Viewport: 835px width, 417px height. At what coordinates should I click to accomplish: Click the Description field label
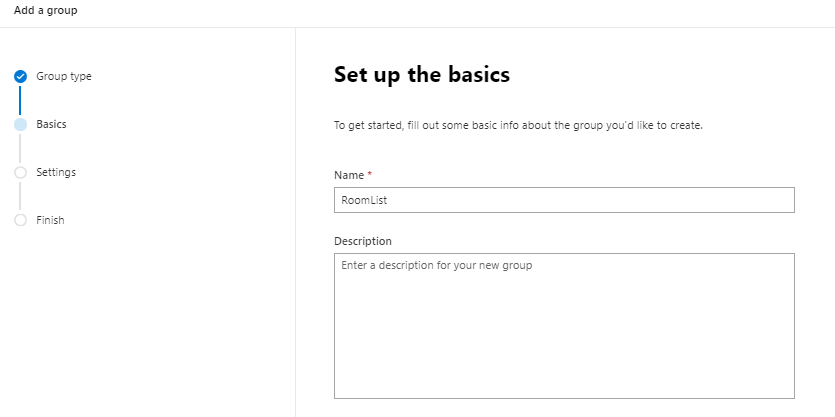pyautogui.click(x=363, y=241)
